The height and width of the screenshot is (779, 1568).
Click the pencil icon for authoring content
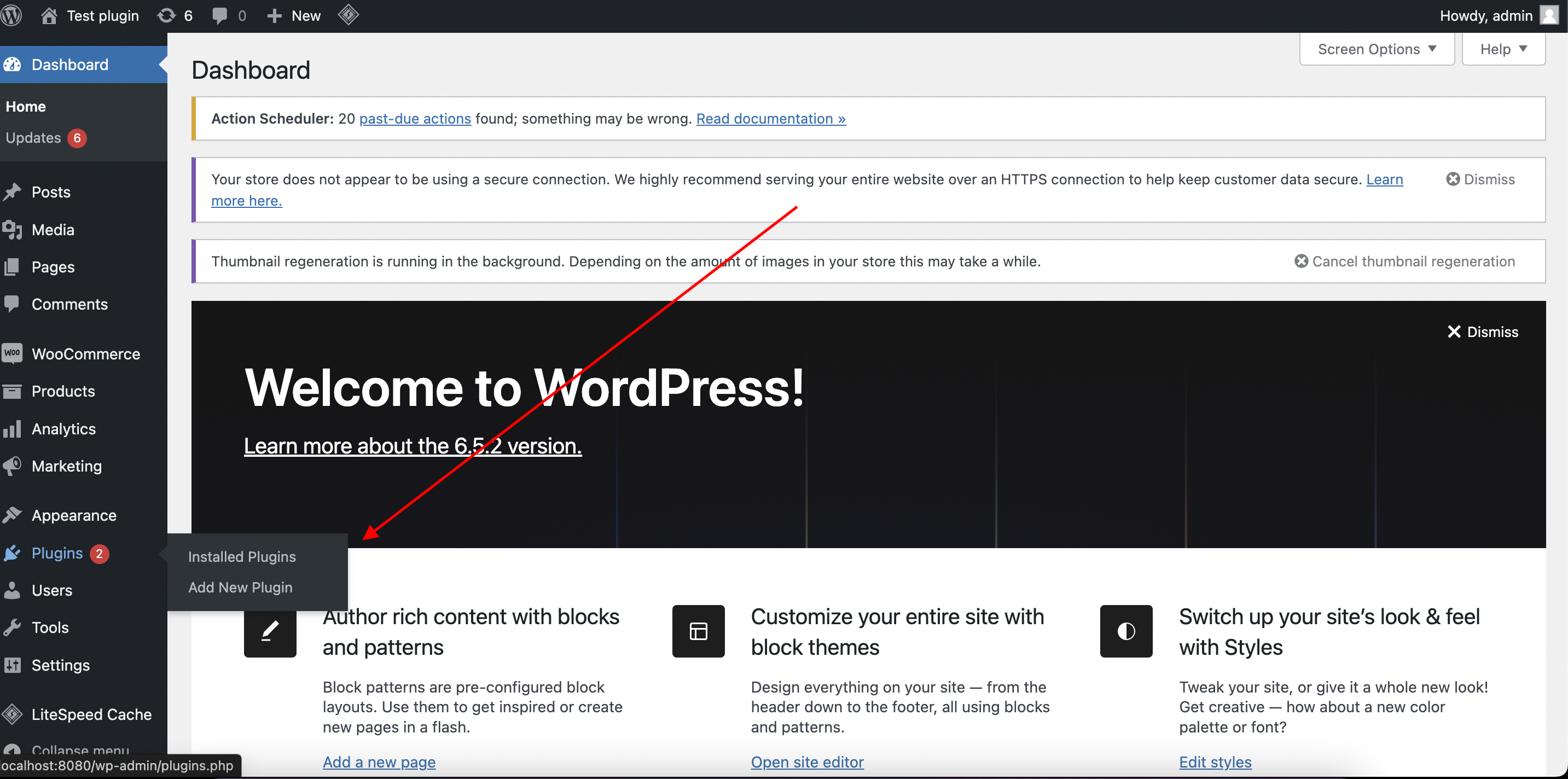(x=270, y=631)
